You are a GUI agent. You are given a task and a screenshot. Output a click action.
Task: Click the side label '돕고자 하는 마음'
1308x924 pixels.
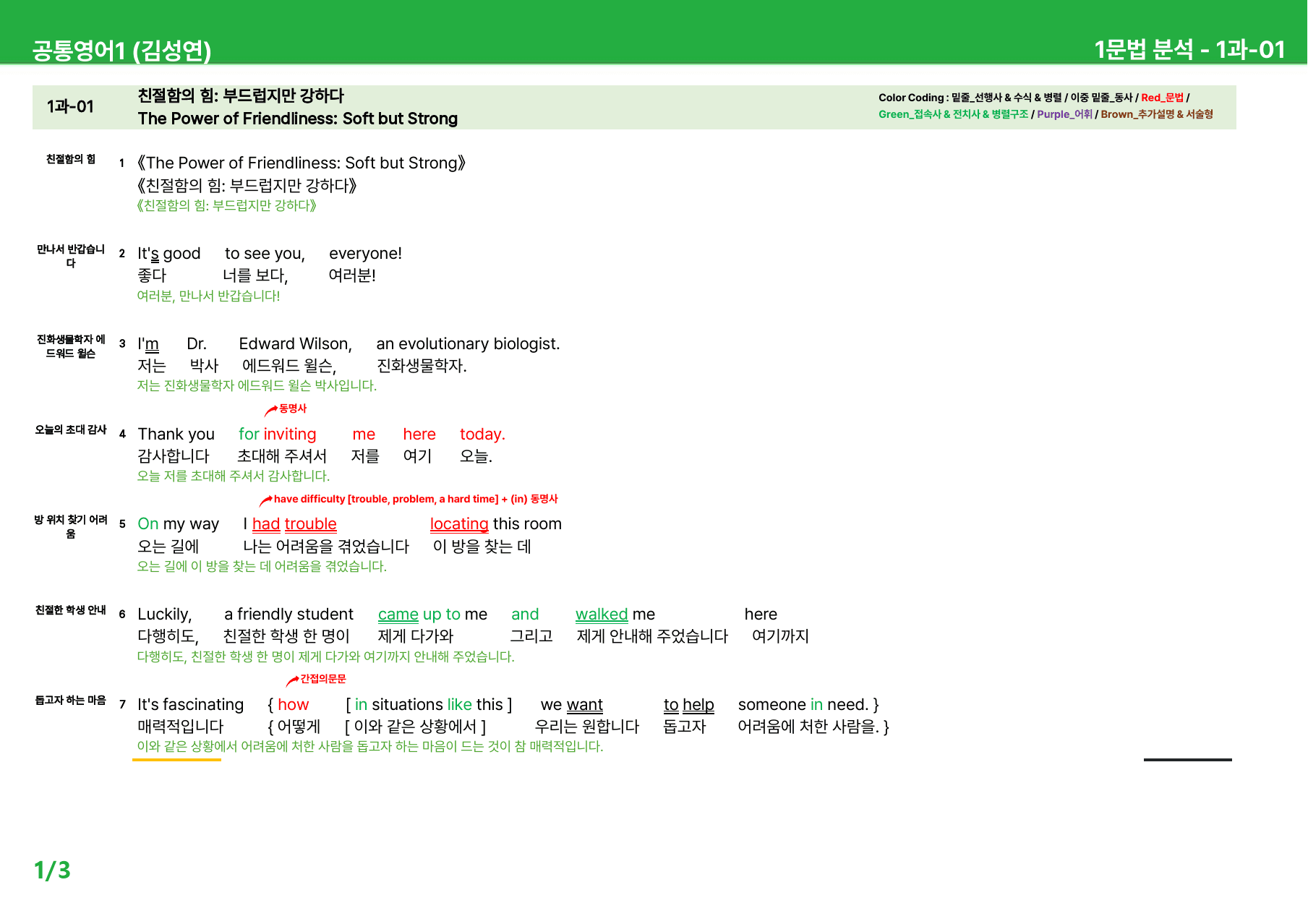tap(71, 700)
